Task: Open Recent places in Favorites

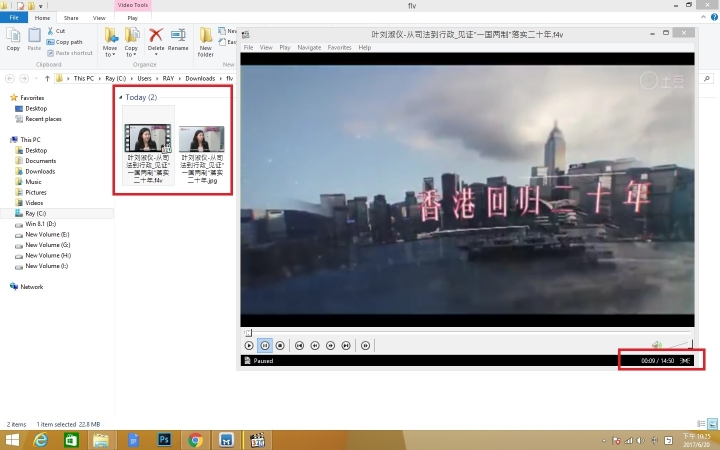Action: (43, 119)
